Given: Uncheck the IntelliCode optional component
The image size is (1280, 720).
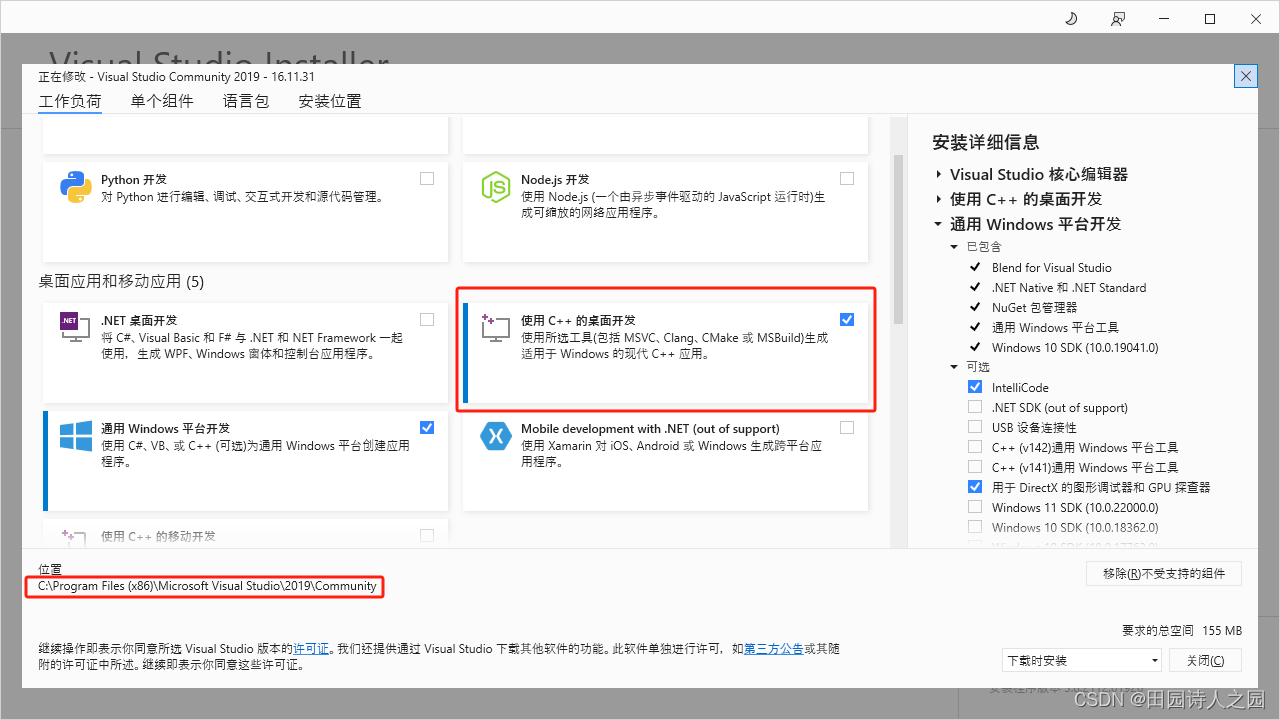Looking at the screenshot, I should pos(975,387).
